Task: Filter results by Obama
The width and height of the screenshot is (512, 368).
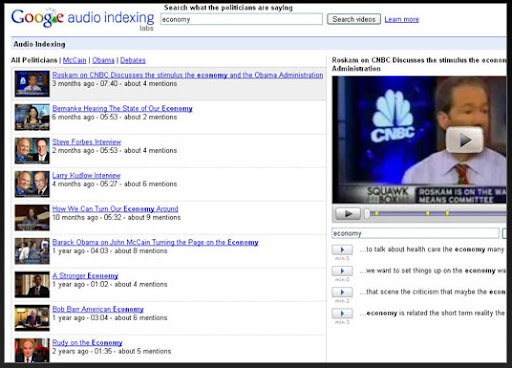Action: tap(103, 60)
